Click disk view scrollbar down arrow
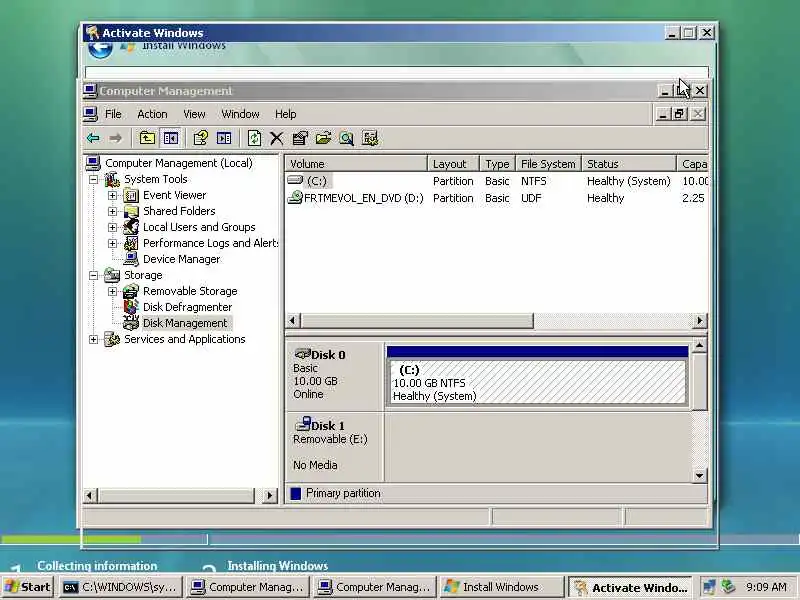 (x=699, y=476)
